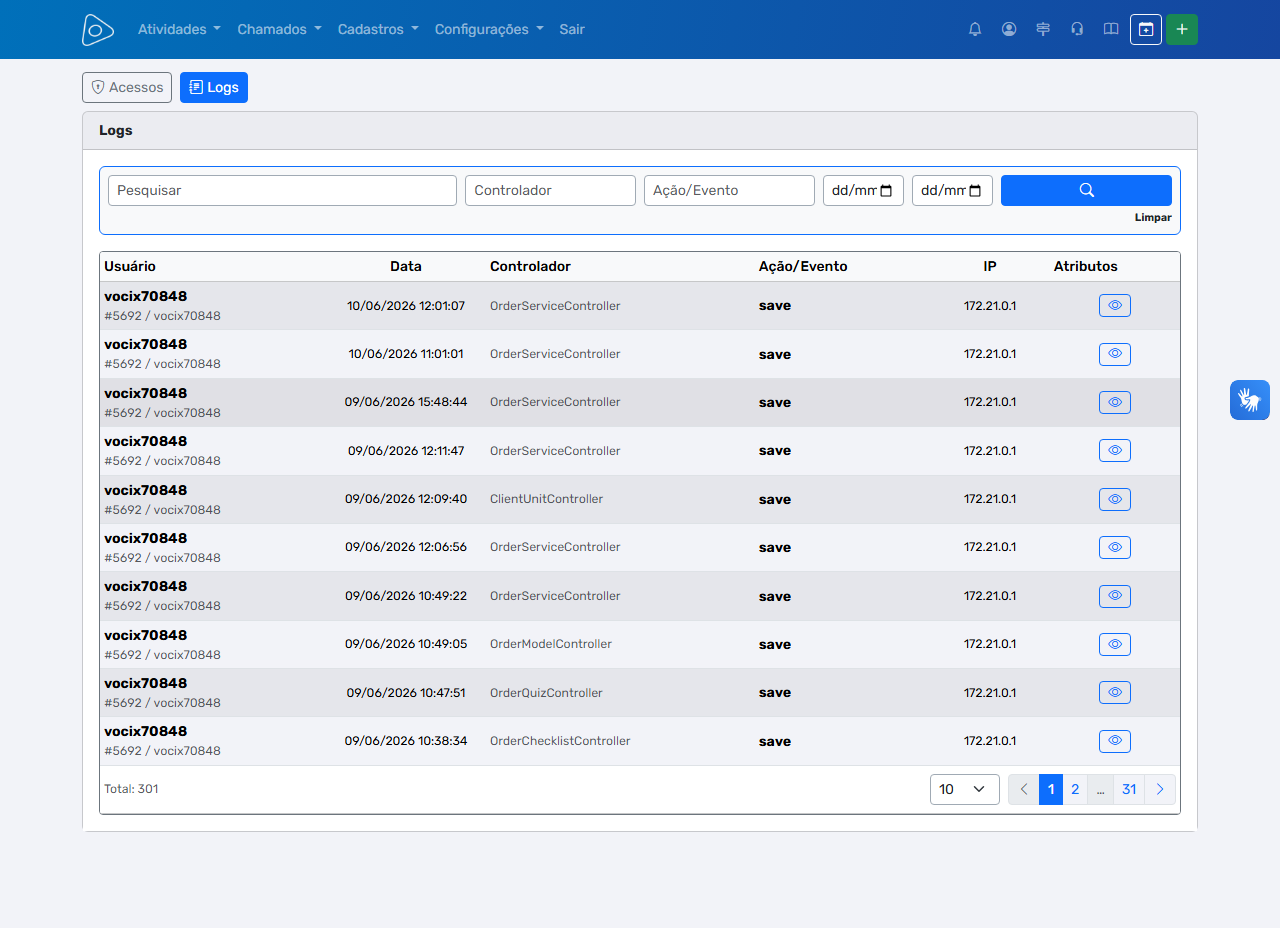The image size is (1280, 928).
Task: Click the Logs panel heading
Action: pyautogui.click(x=116, y=130)
